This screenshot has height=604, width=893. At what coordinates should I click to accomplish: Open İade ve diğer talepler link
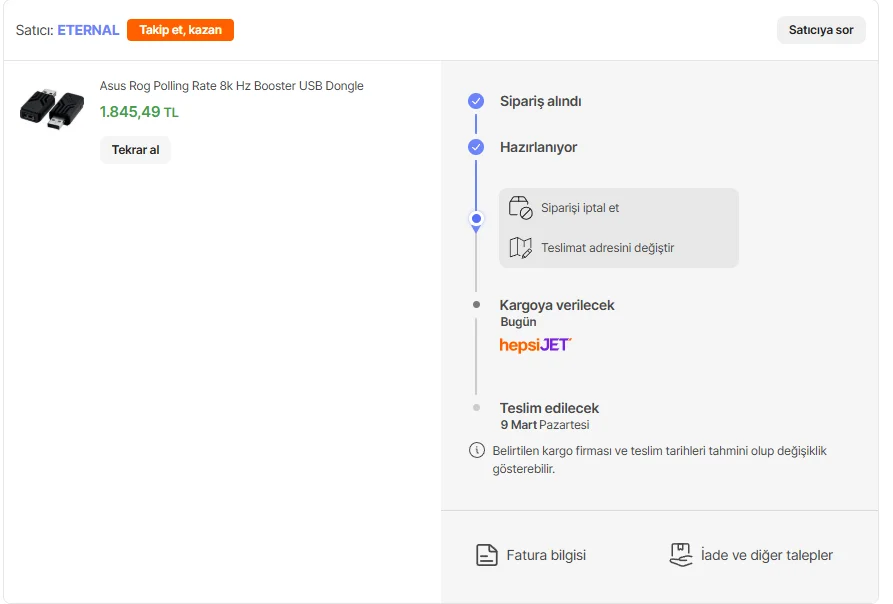click(766, 555)
